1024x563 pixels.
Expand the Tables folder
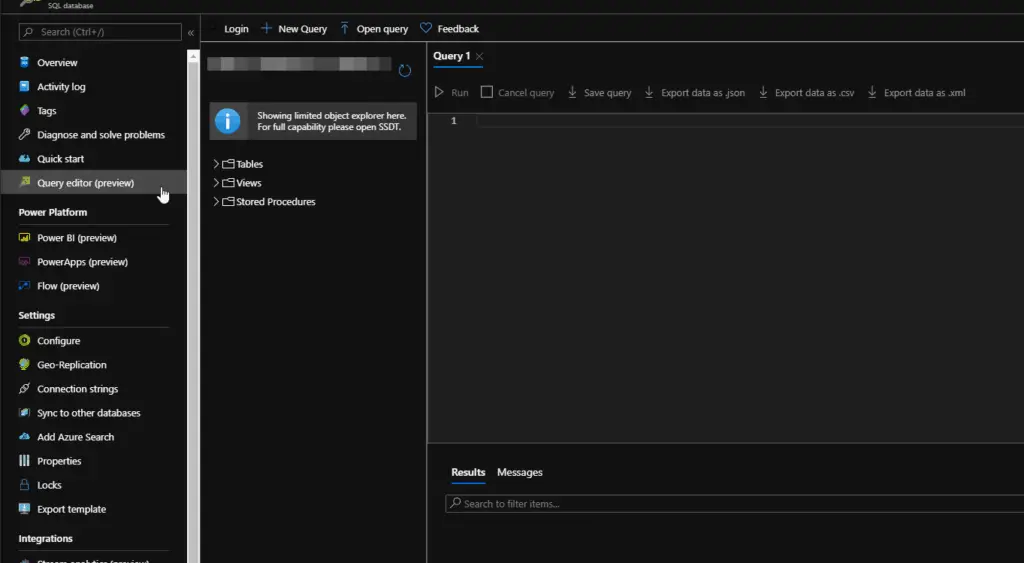click(216, 164)
